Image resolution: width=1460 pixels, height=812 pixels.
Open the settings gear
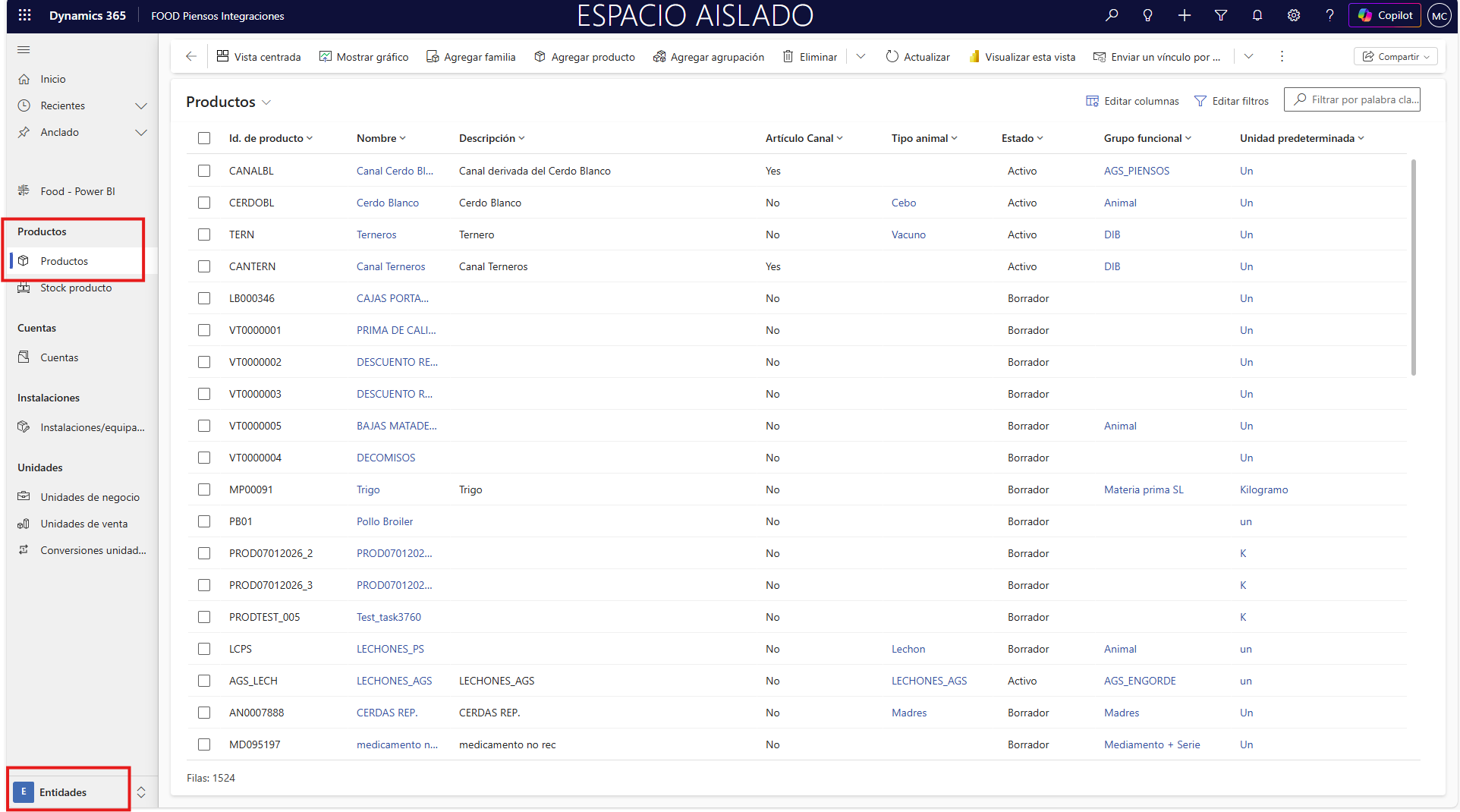click(1294, 15)
